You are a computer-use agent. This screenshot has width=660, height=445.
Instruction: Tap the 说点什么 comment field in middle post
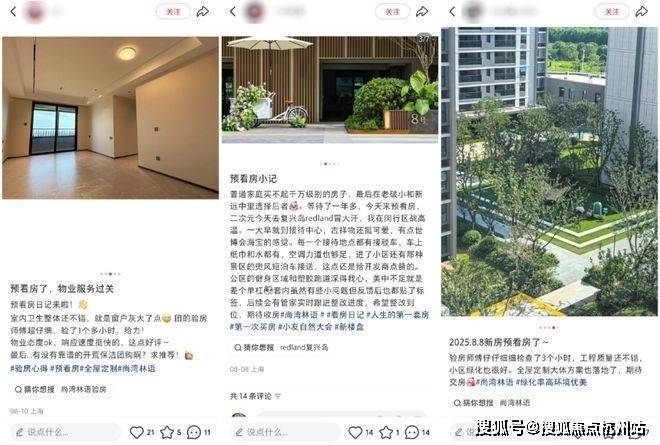point(284,432)
